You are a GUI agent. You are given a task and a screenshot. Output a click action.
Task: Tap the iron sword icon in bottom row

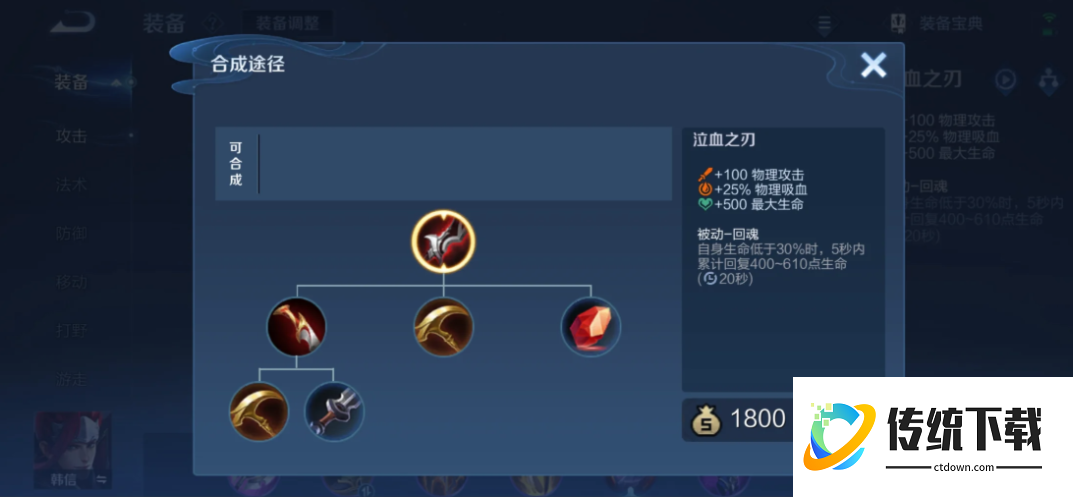[x=334, y=411]
